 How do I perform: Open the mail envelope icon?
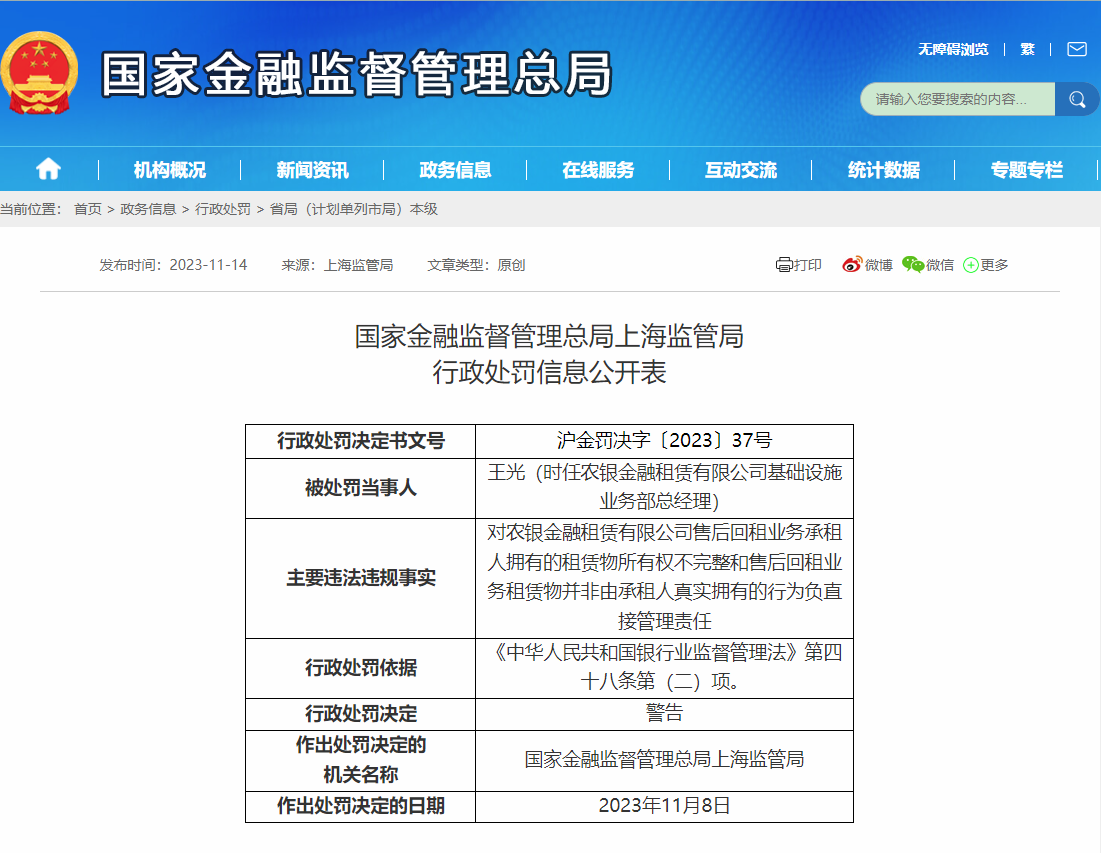click(1076, 49)
